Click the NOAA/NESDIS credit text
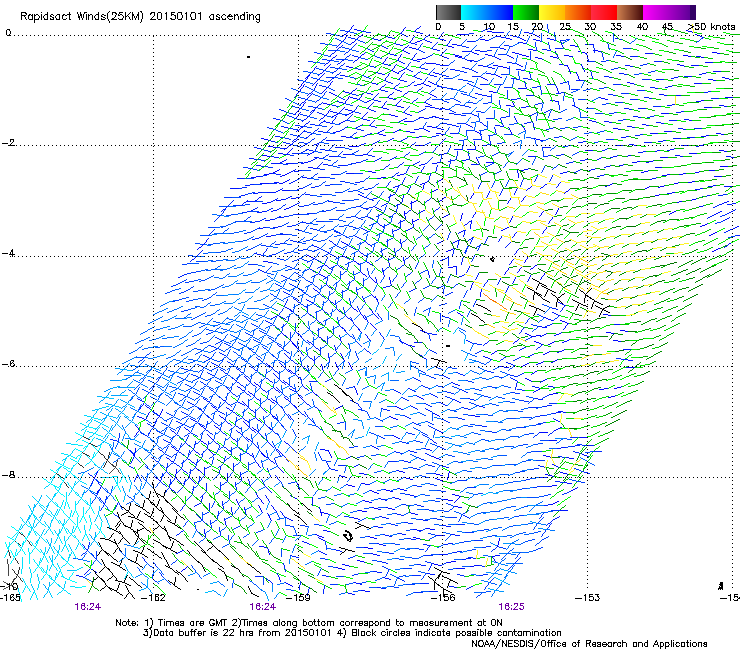This screenshot has height=650, width=740. (589, 644)
